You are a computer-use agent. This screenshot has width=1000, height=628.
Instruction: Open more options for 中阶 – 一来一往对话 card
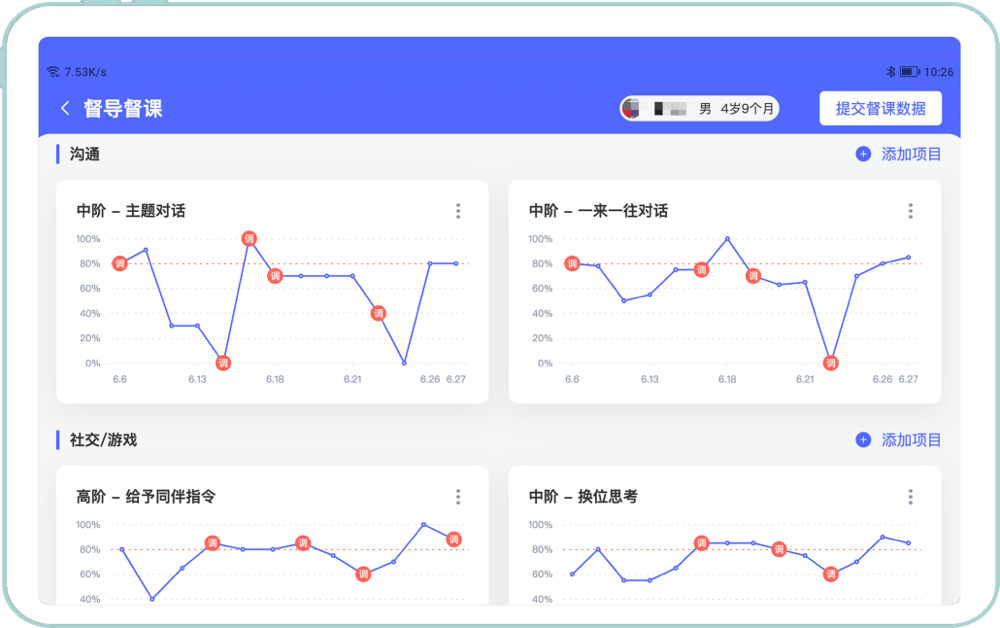(x=910, y=211)
